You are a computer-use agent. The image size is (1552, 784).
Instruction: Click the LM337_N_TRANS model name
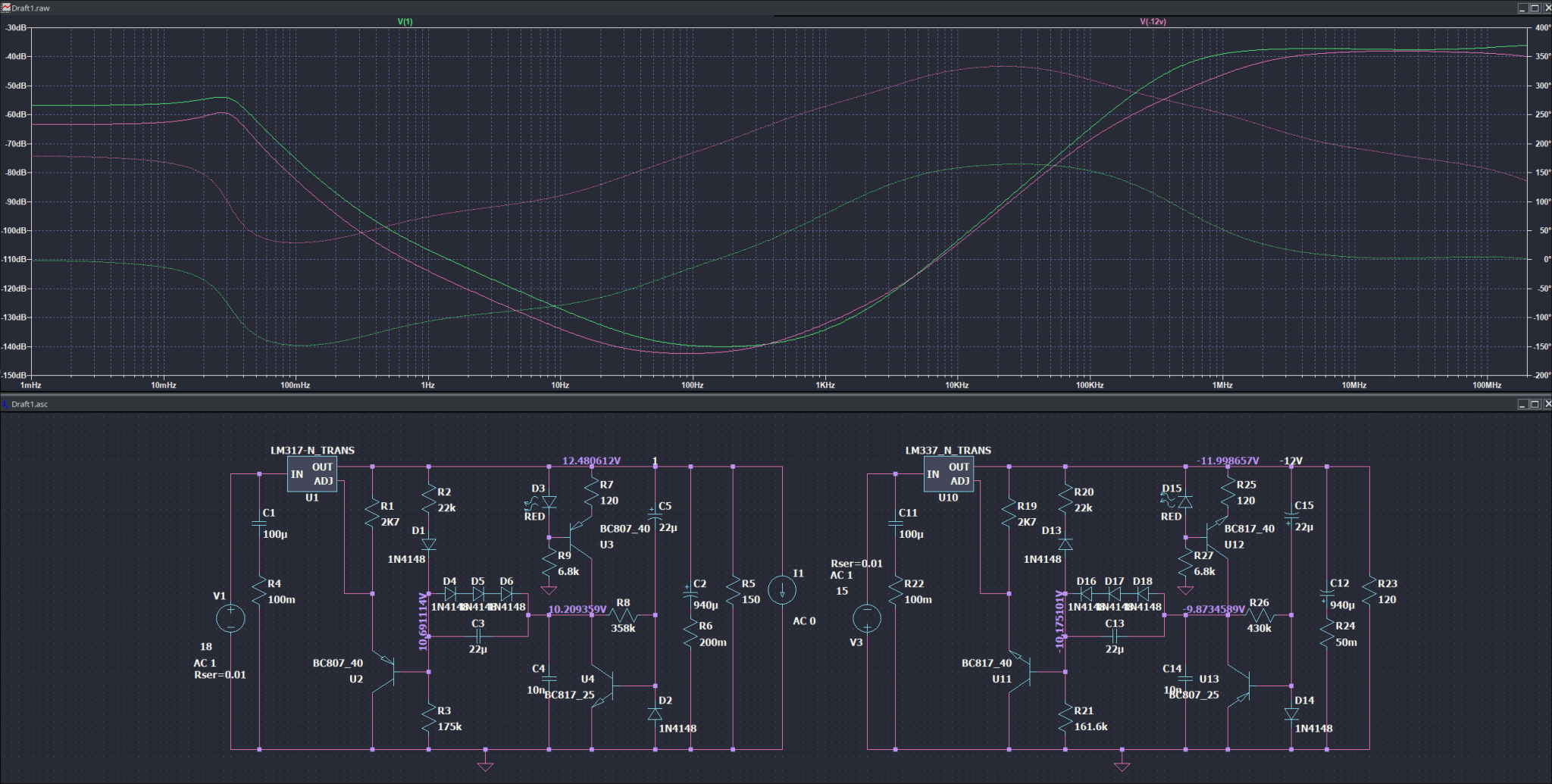click(948, 450)
